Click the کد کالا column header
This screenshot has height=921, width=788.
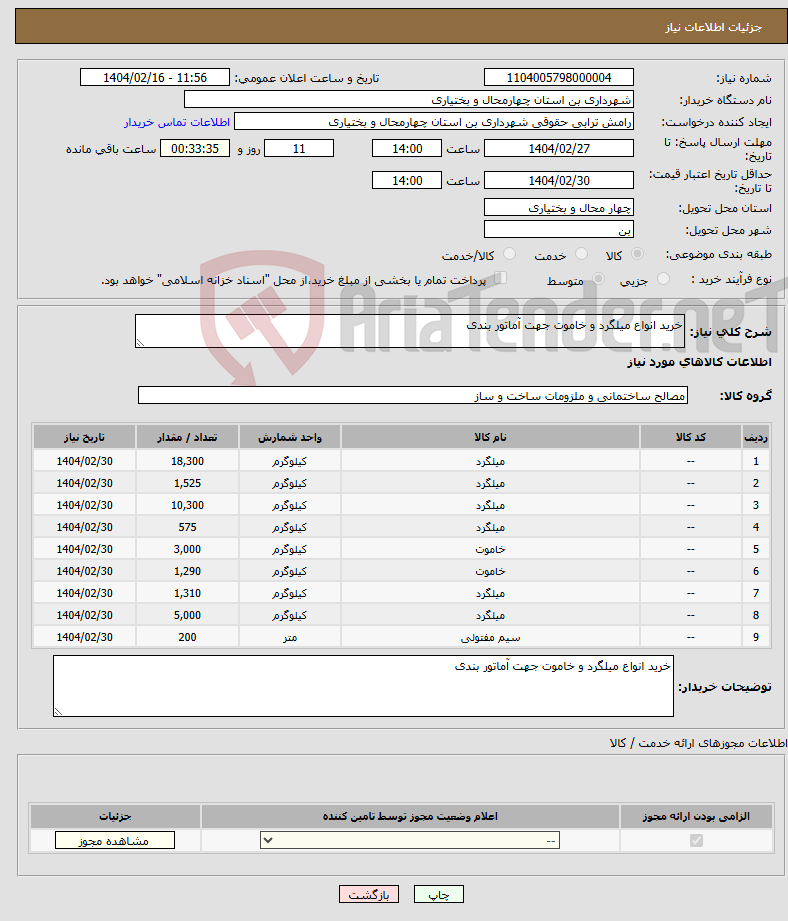(x=691, y=437)
